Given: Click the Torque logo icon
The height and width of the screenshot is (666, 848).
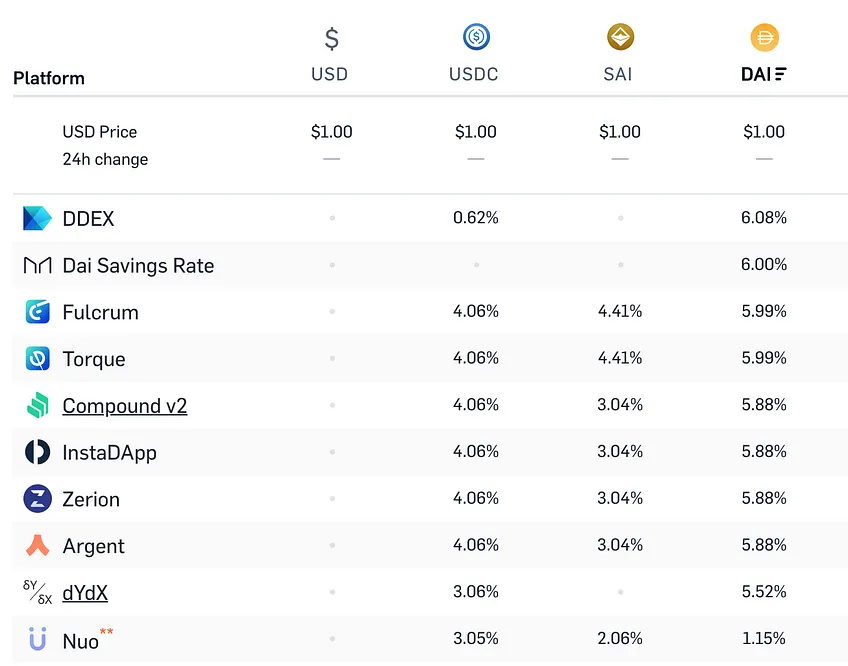Looking at the screenshot, I should click(37, 358).
